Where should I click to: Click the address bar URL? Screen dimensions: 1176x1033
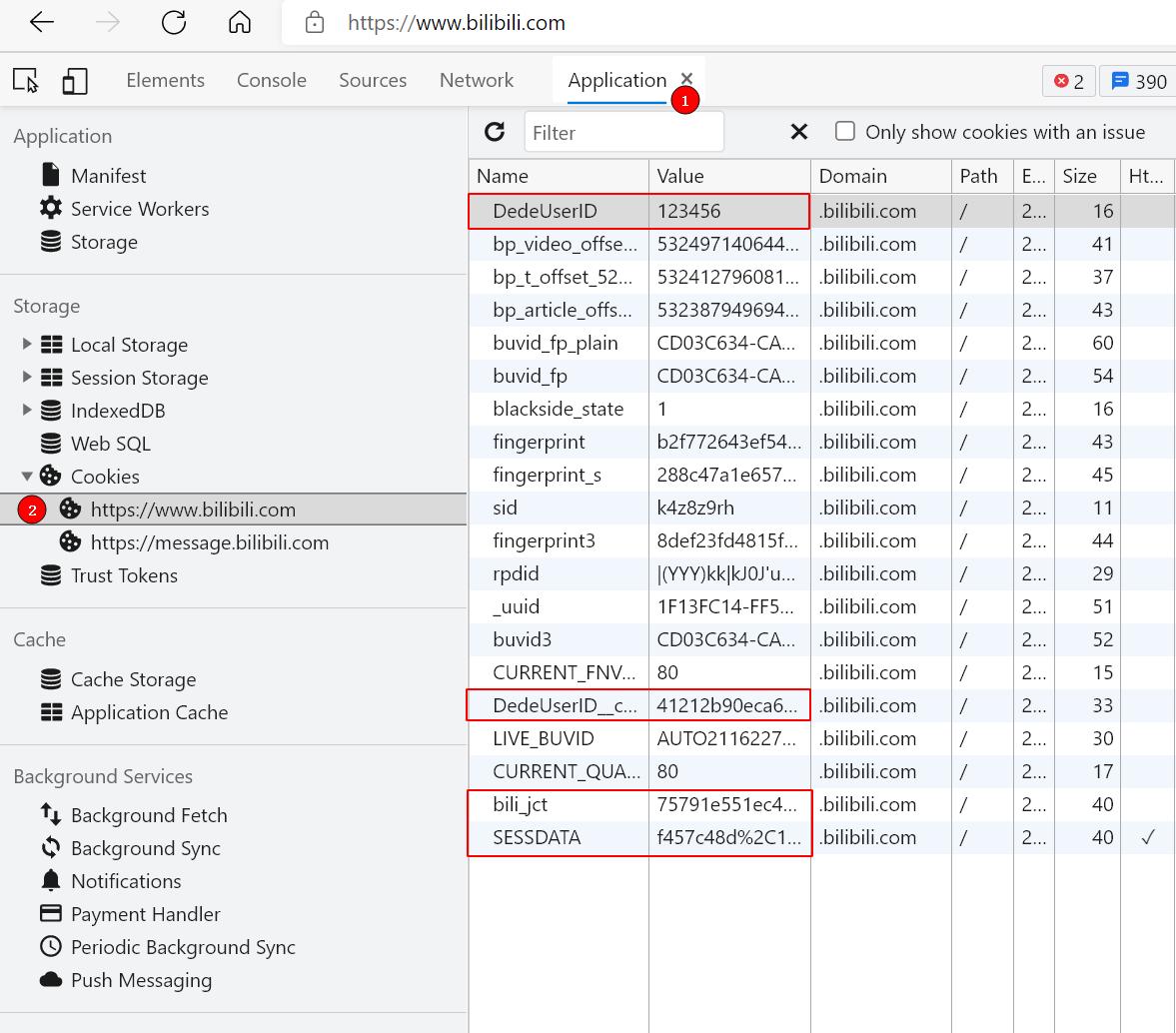tap(456, 23)
